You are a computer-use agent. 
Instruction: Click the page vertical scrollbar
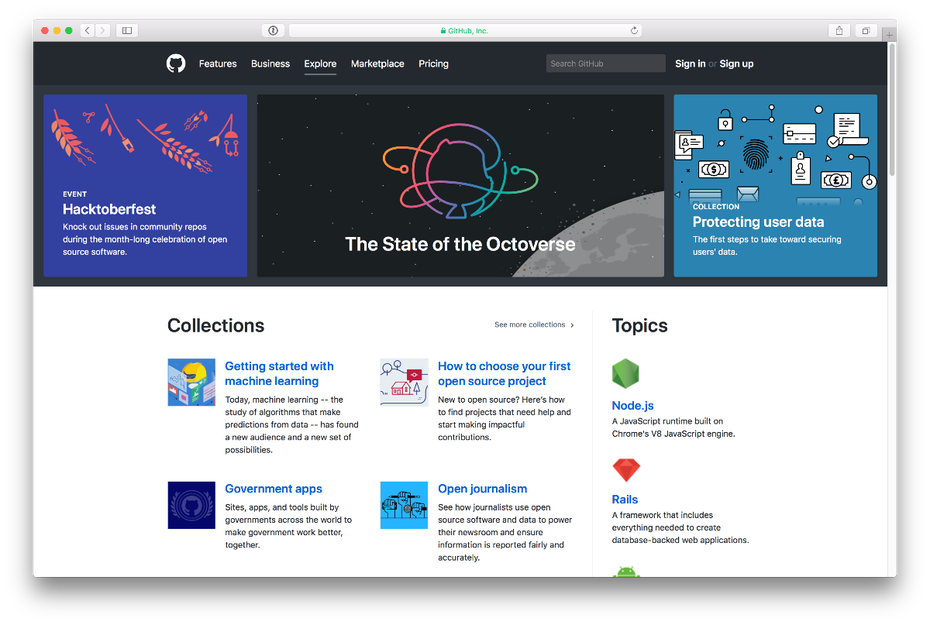tap(892, 110)
